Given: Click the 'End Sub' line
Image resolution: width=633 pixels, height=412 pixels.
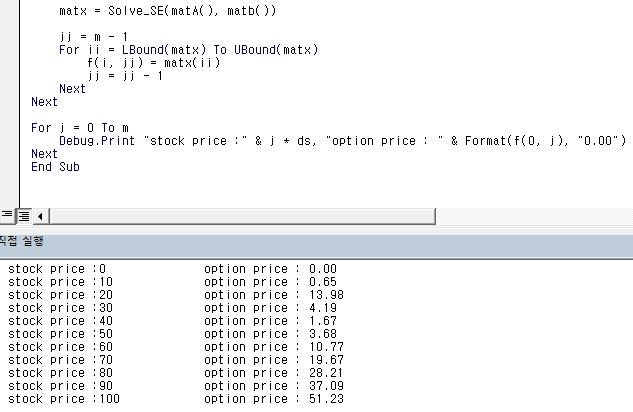Looking at the screenshot, I should (55, 167).
